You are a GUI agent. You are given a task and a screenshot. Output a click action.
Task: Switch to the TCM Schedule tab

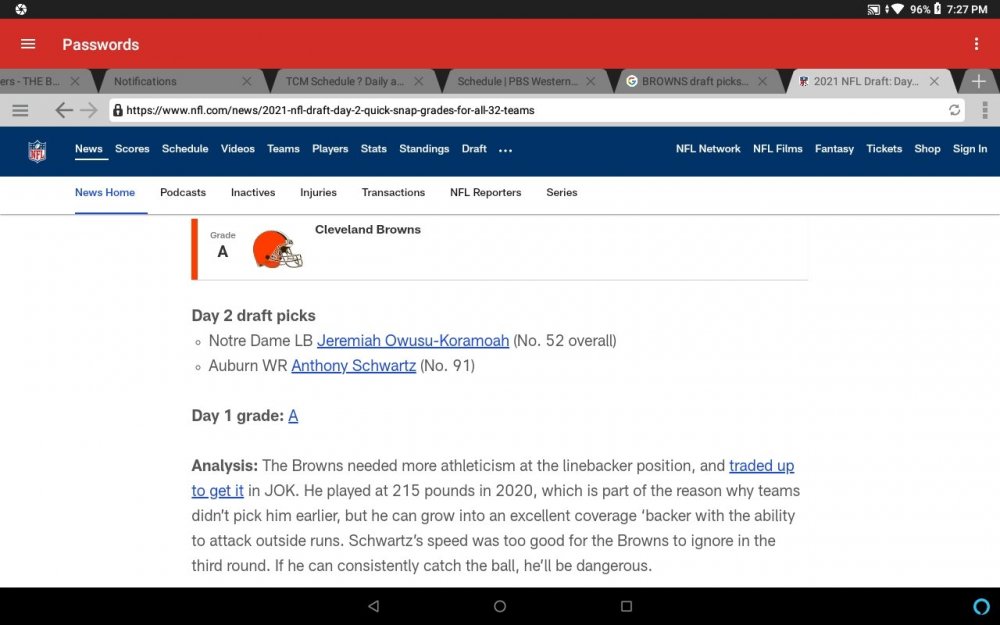tap(344, 82)
